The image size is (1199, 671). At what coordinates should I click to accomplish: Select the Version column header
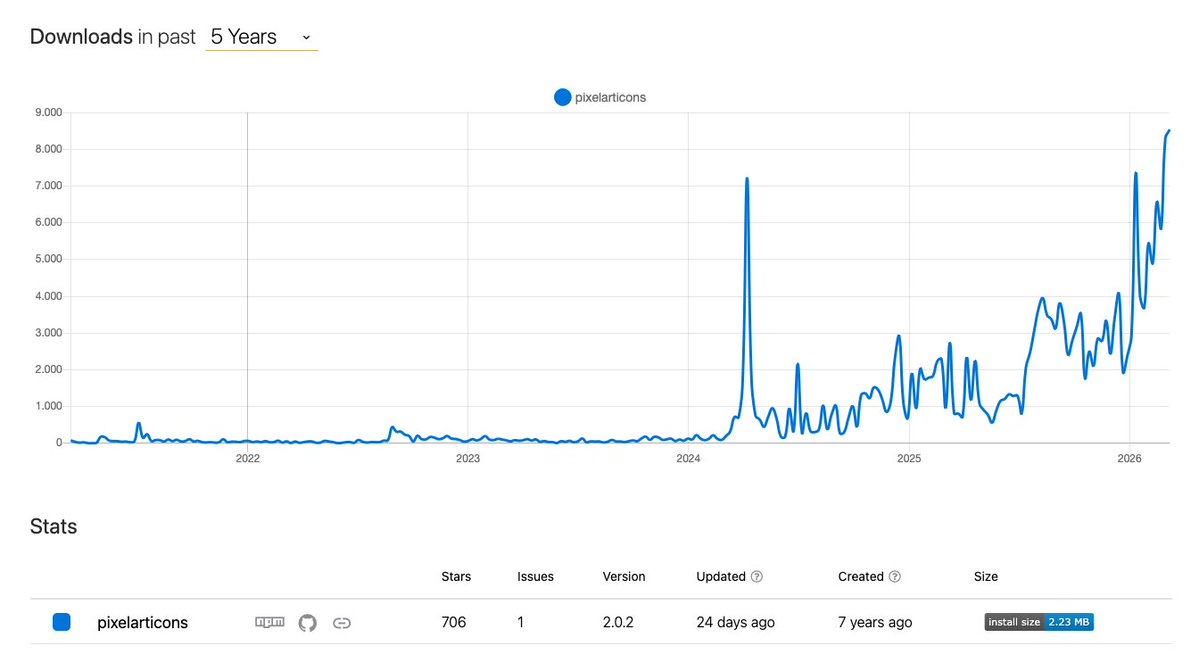(x=624, y=576)
